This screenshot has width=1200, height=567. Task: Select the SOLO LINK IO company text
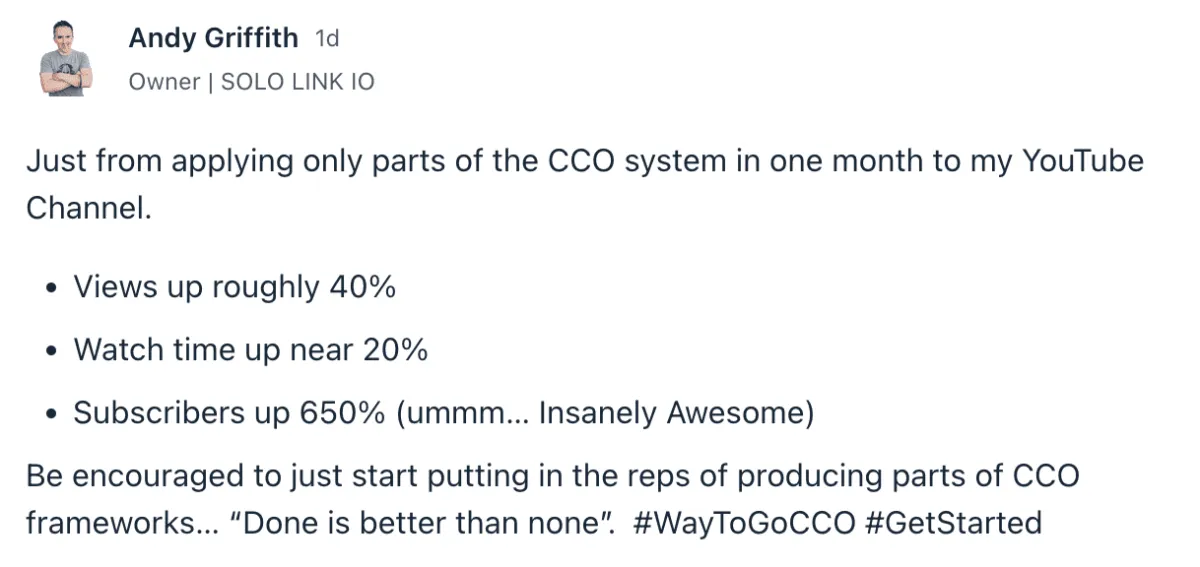(x=298, y=82)
